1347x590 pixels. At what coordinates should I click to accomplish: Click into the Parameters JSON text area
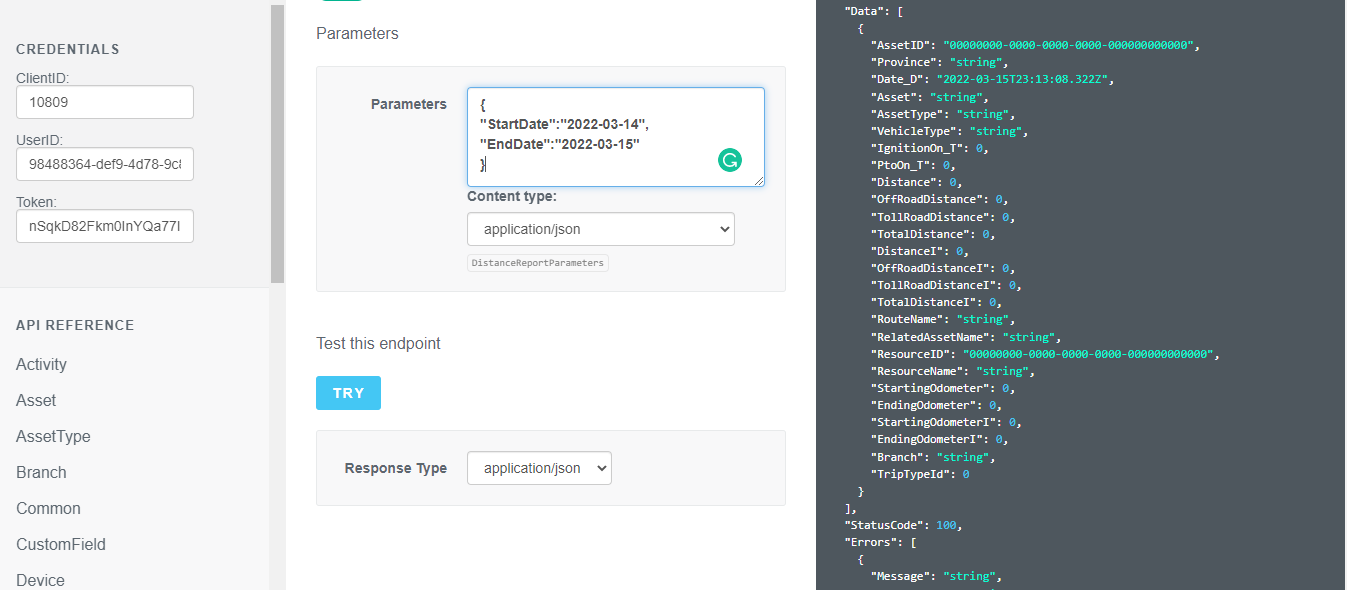[616, 137]
